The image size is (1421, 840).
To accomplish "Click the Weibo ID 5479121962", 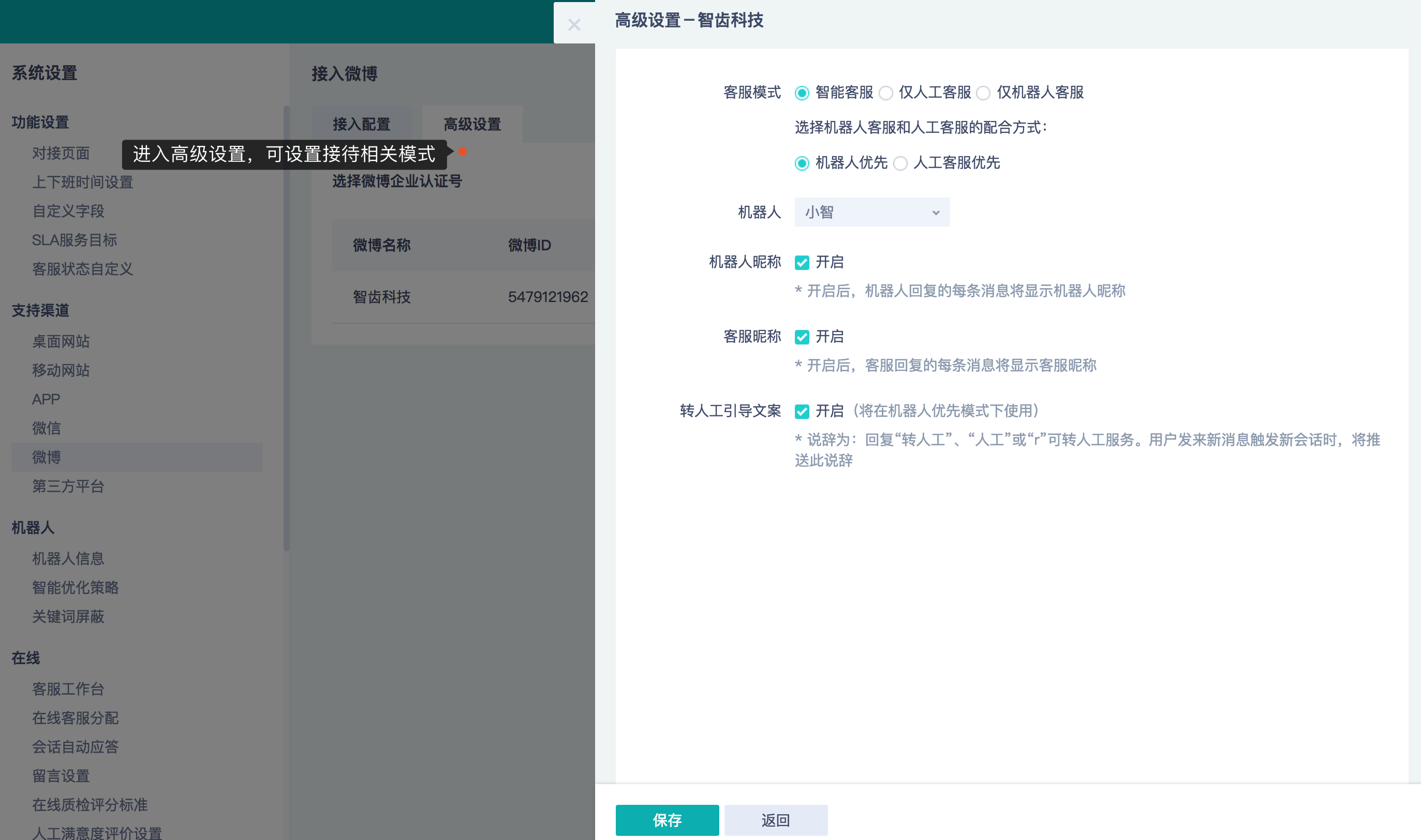I will coord(548,297).
